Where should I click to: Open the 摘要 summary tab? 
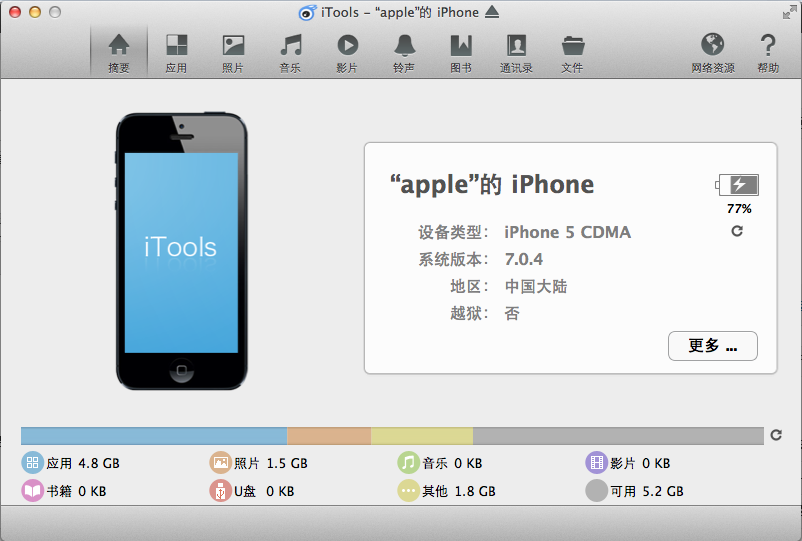pos(119,53)
